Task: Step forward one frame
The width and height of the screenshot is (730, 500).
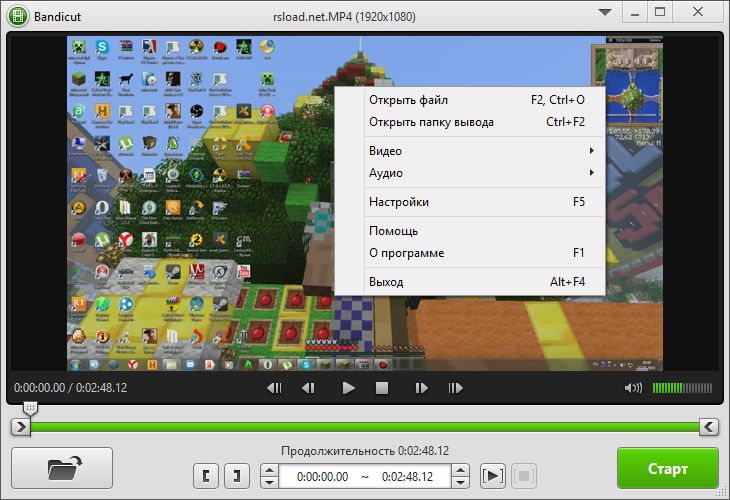Action: click(421, 388)
